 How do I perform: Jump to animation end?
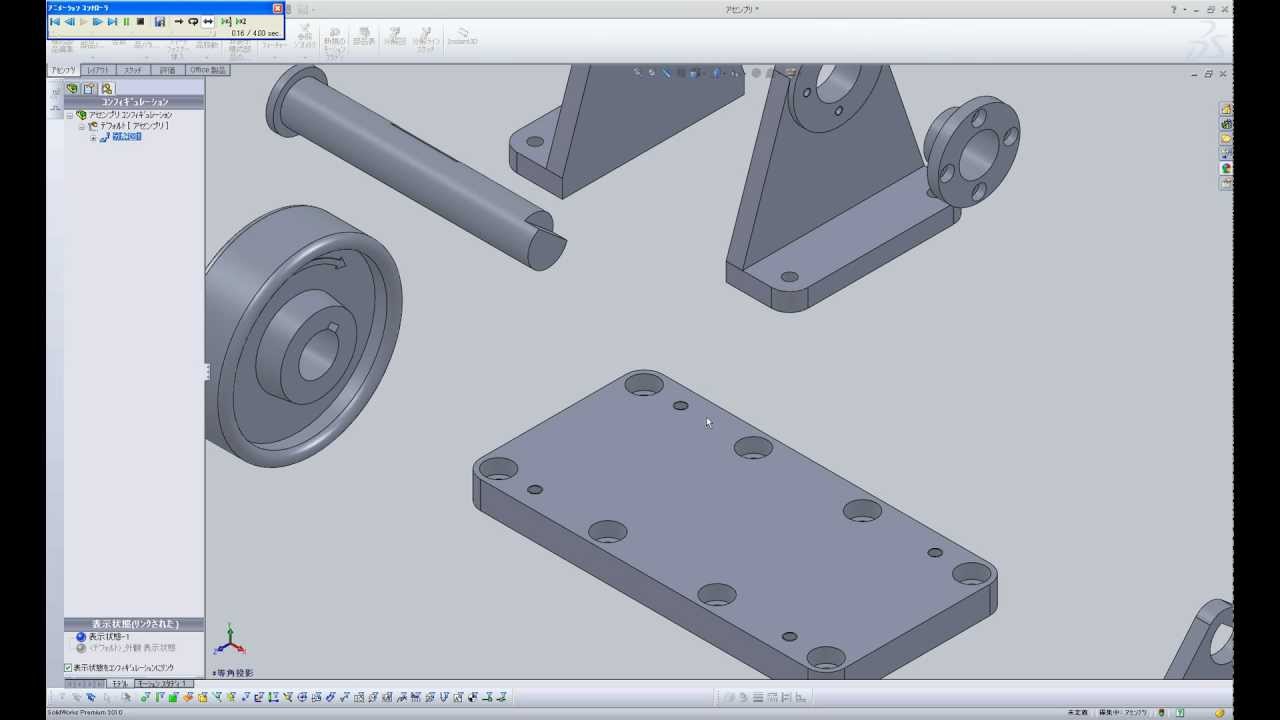112,21
